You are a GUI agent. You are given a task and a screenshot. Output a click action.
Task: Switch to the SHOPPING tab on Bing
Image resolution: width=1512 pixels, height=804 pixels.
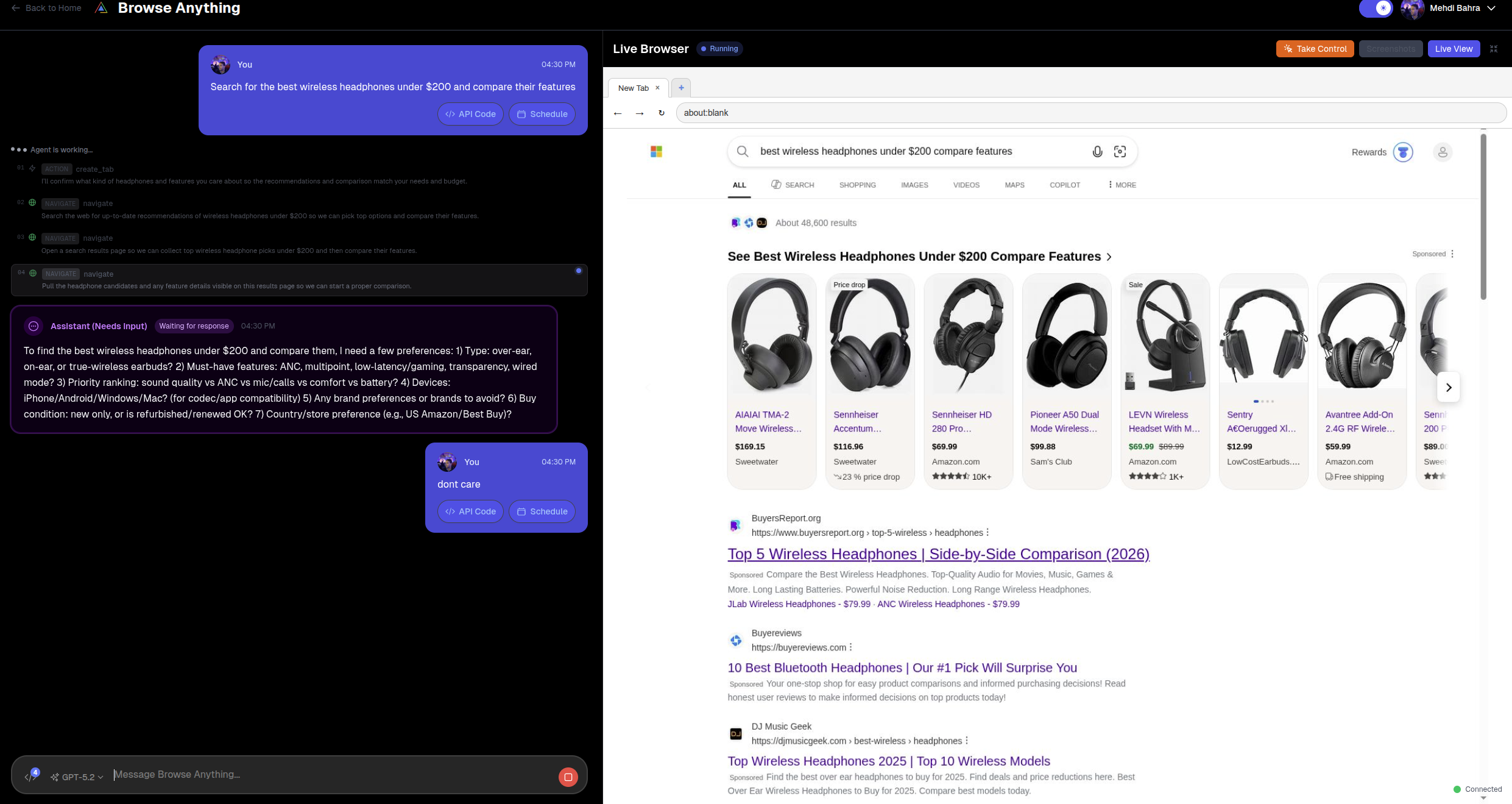tap(857, 185)
